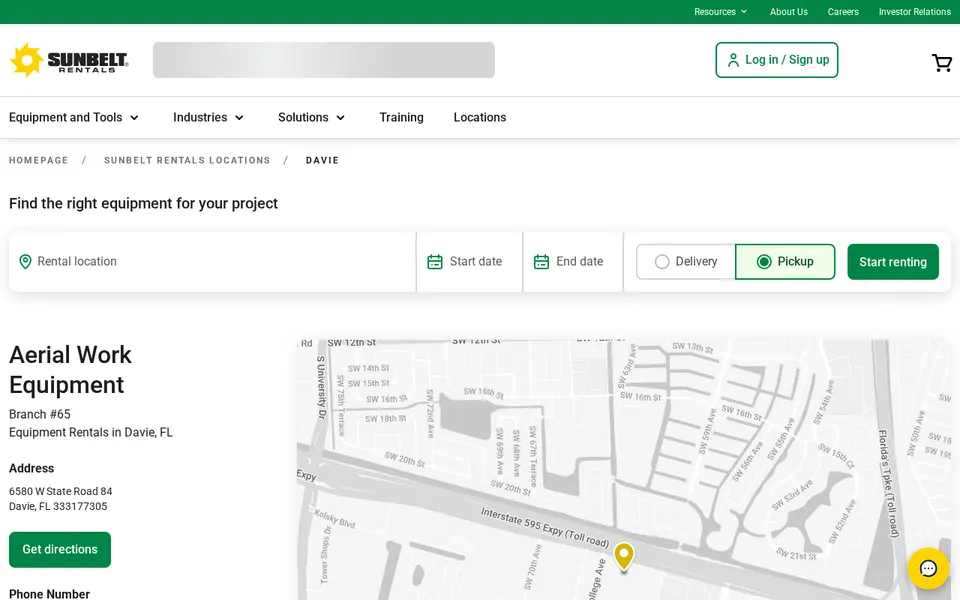Click the 'Branch #65' text
This screenshot has height=600, width=960.
pos(40,414)
